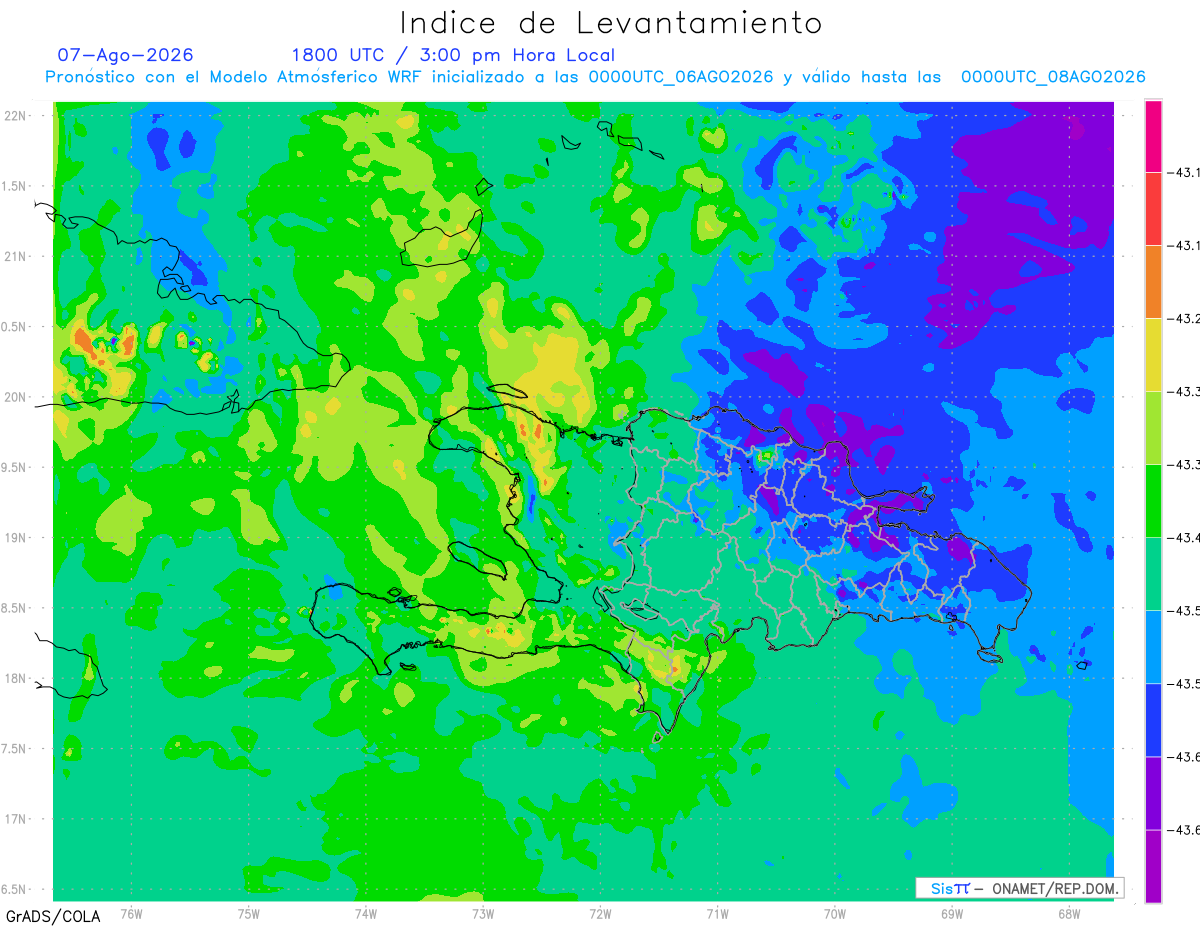Click the 'ONAMET/REP.DOM.' source label box
The height and width of the screenshot is (927, 1200).
pos(1019,888)
